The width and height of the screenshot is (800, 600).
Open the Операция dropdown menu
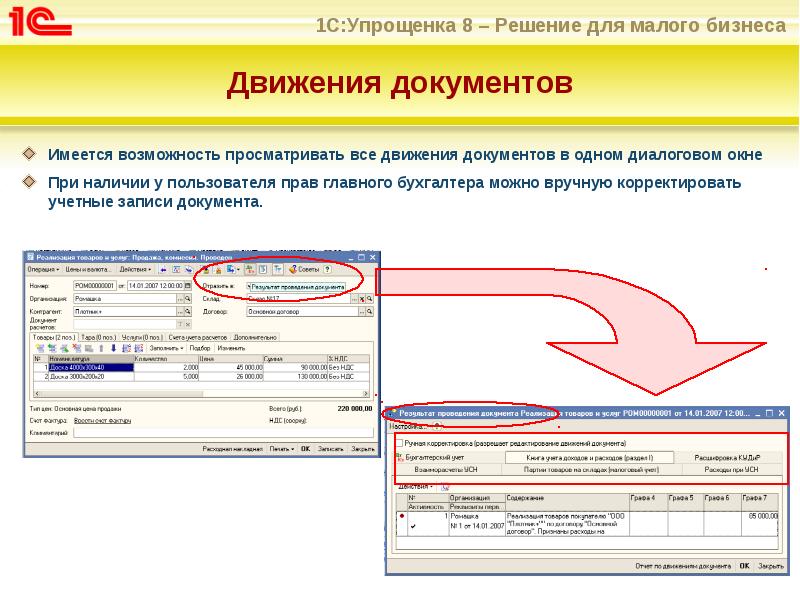pos(43,269)
